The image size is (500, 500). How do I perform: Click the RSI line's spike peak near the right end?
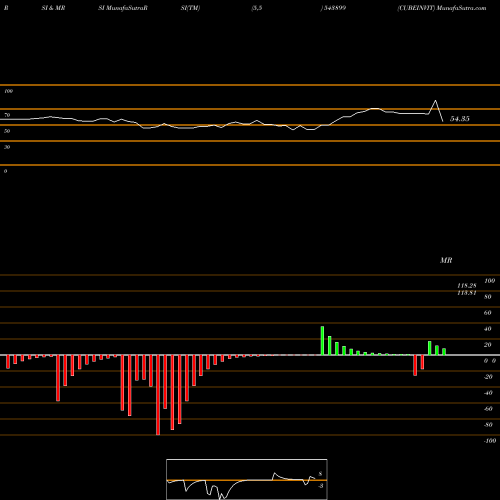(x=435, y=100)
